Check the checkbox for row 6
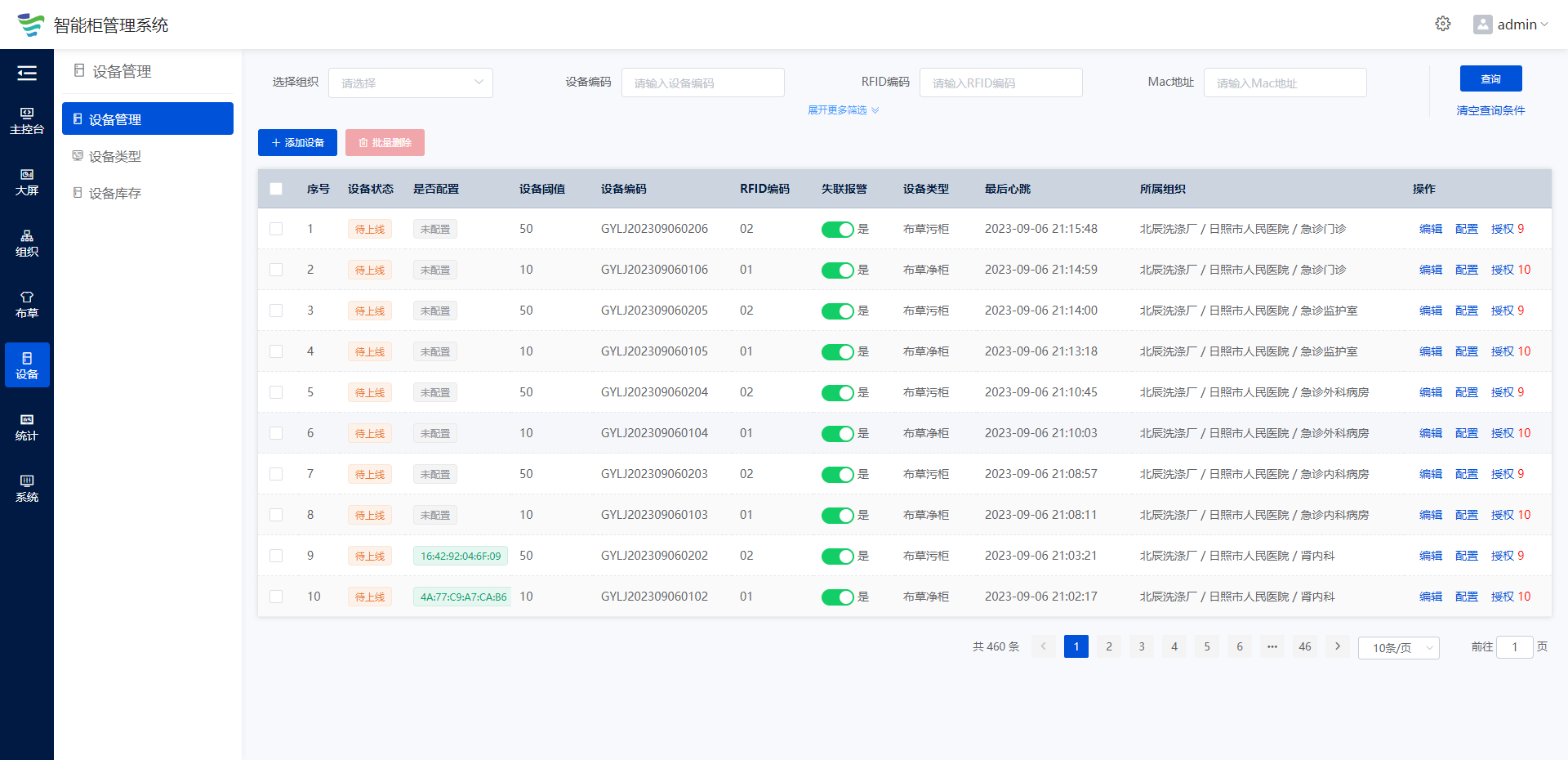This screenshot has width=1568, height=760. (x=276, y=433)
